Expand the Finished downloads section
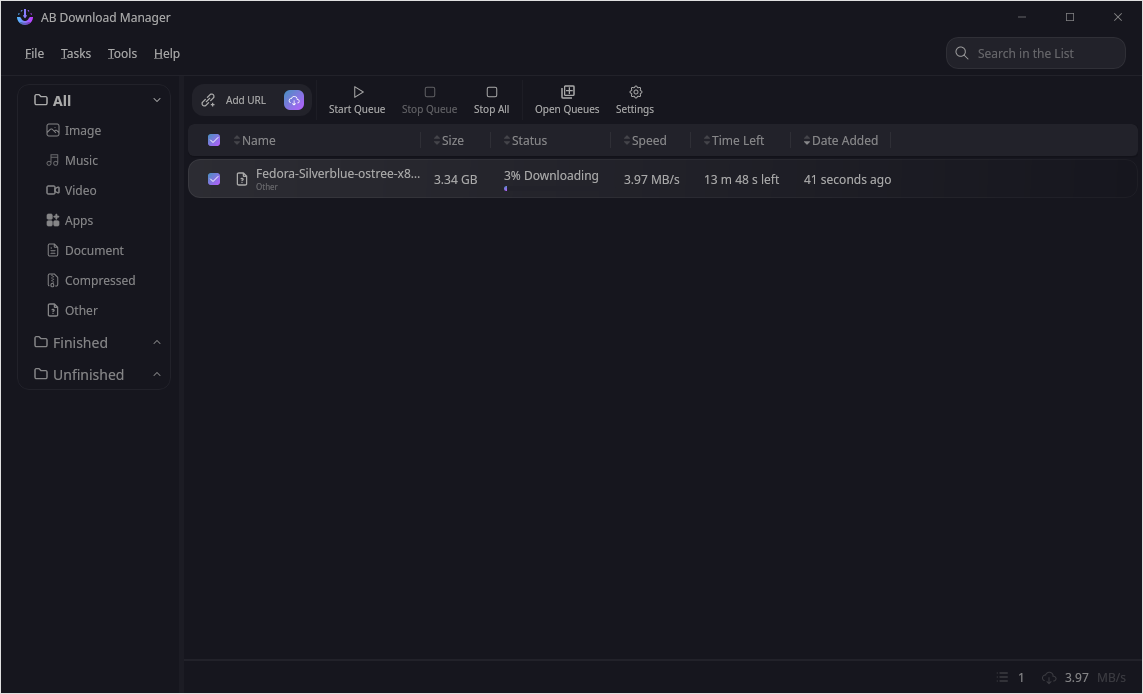1143x694 pixels. coord(156,342)
